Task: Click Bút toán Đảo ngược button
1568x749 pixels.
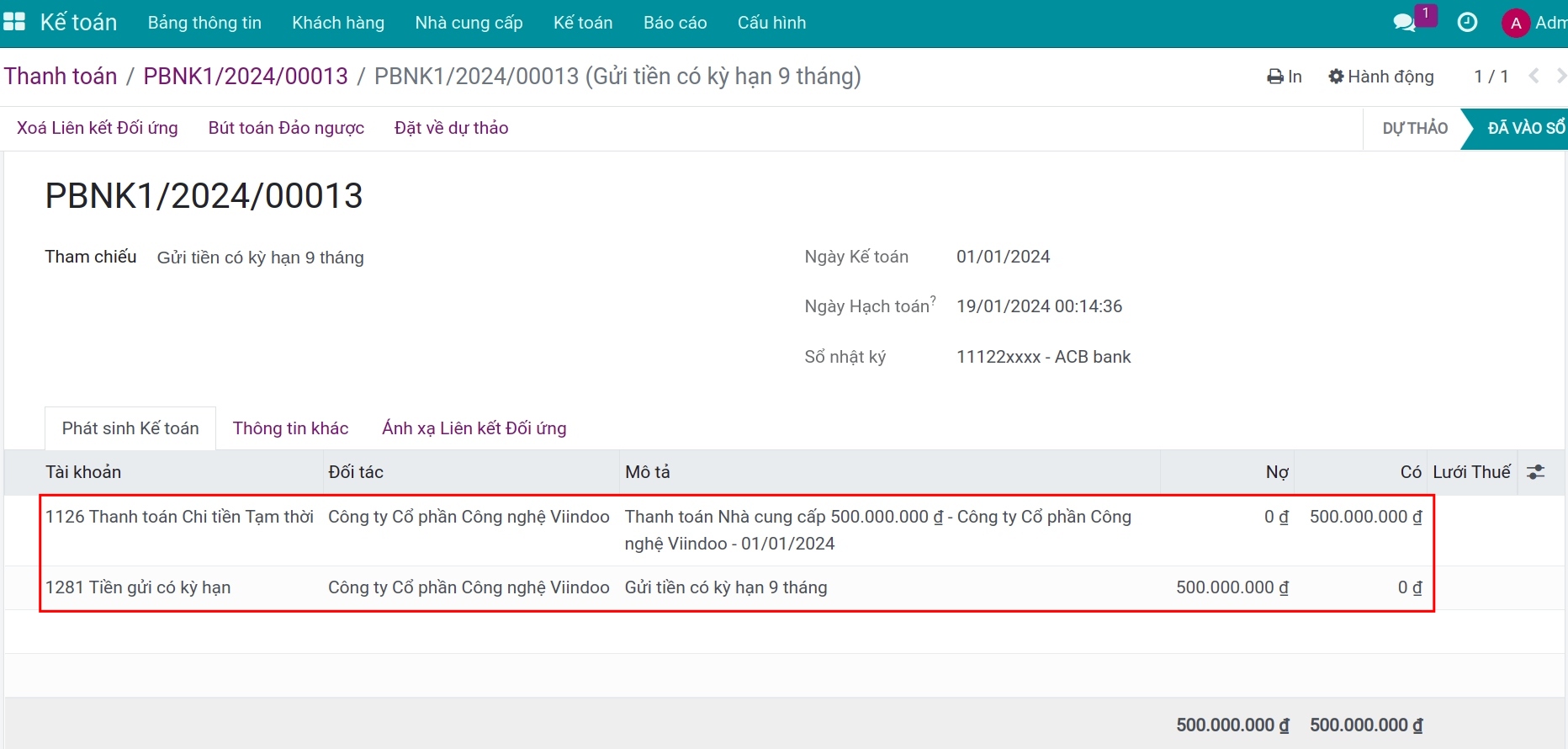Action: click(x=286, y=128)
